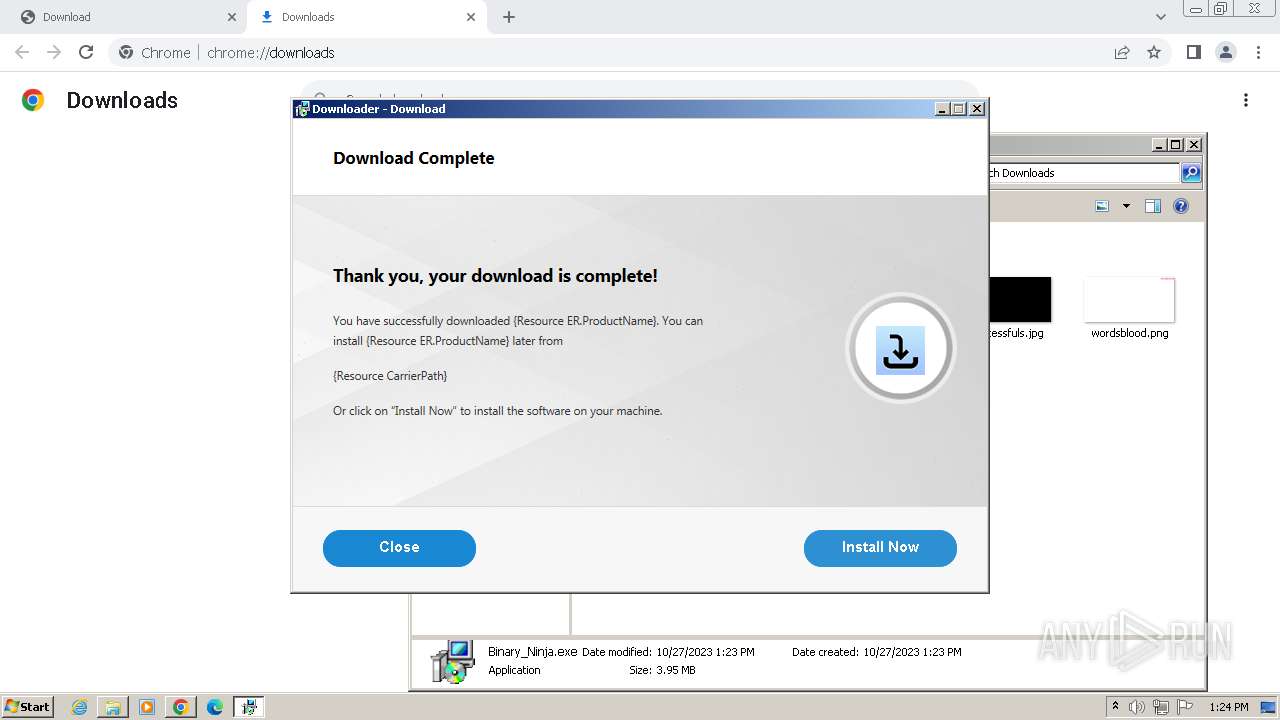1280x720 pixels.
Task: Open Chrome from taskbar
Action: (181, 707)
